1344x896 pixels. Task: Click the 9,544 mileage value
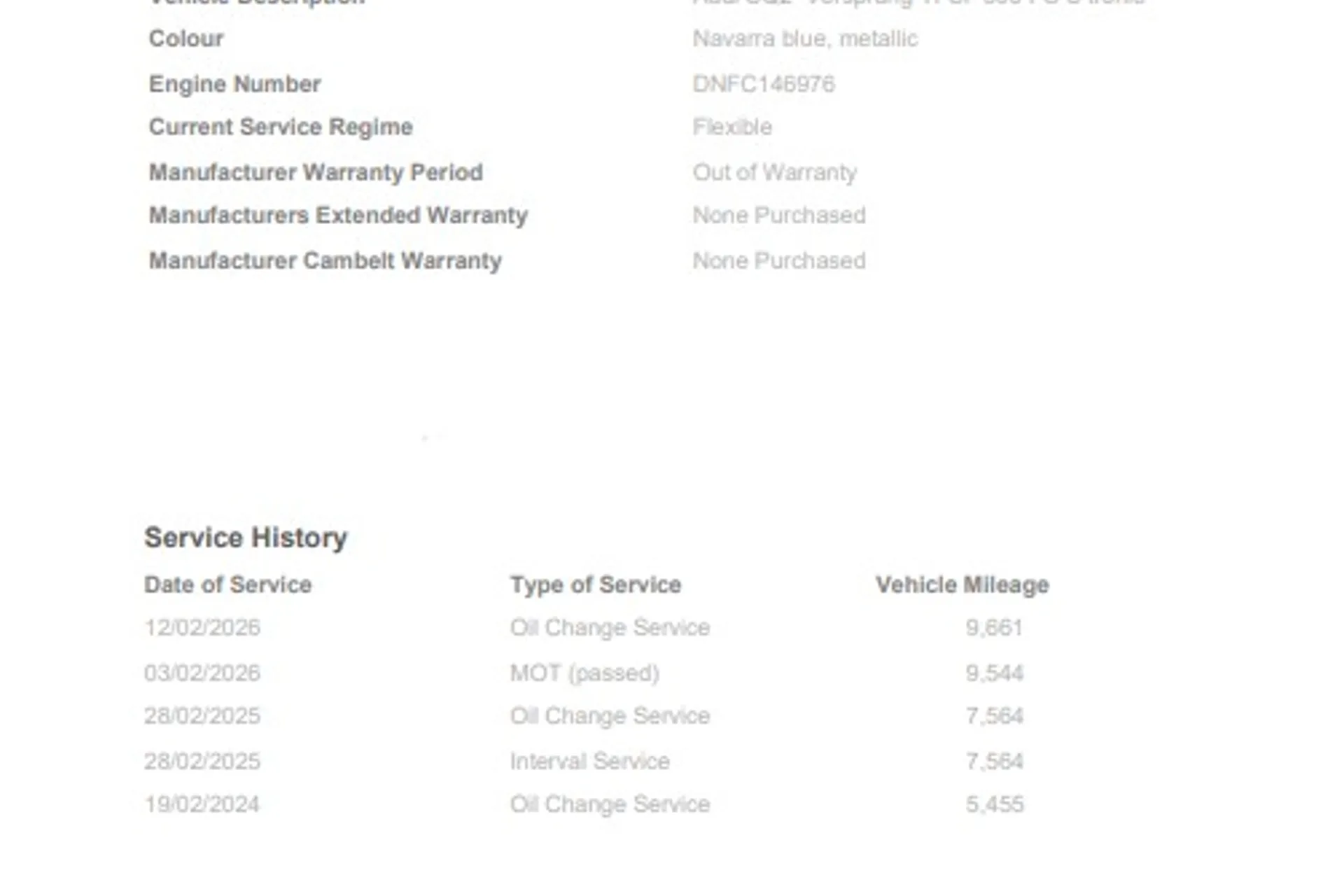(x=994, y=673)
